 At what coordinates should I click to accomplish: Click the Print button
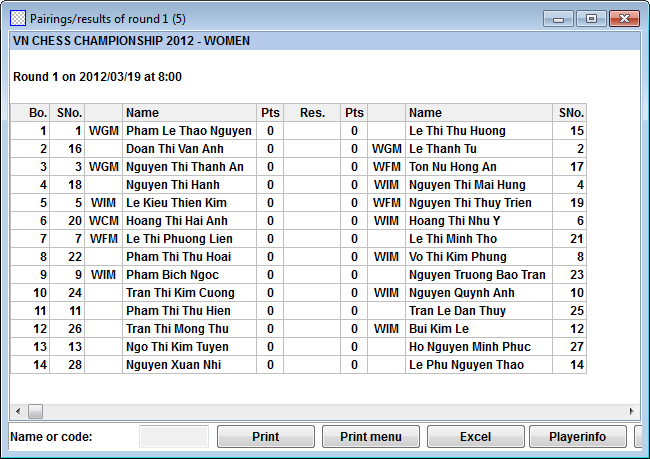pyautogui.click(x=266, y=437)
